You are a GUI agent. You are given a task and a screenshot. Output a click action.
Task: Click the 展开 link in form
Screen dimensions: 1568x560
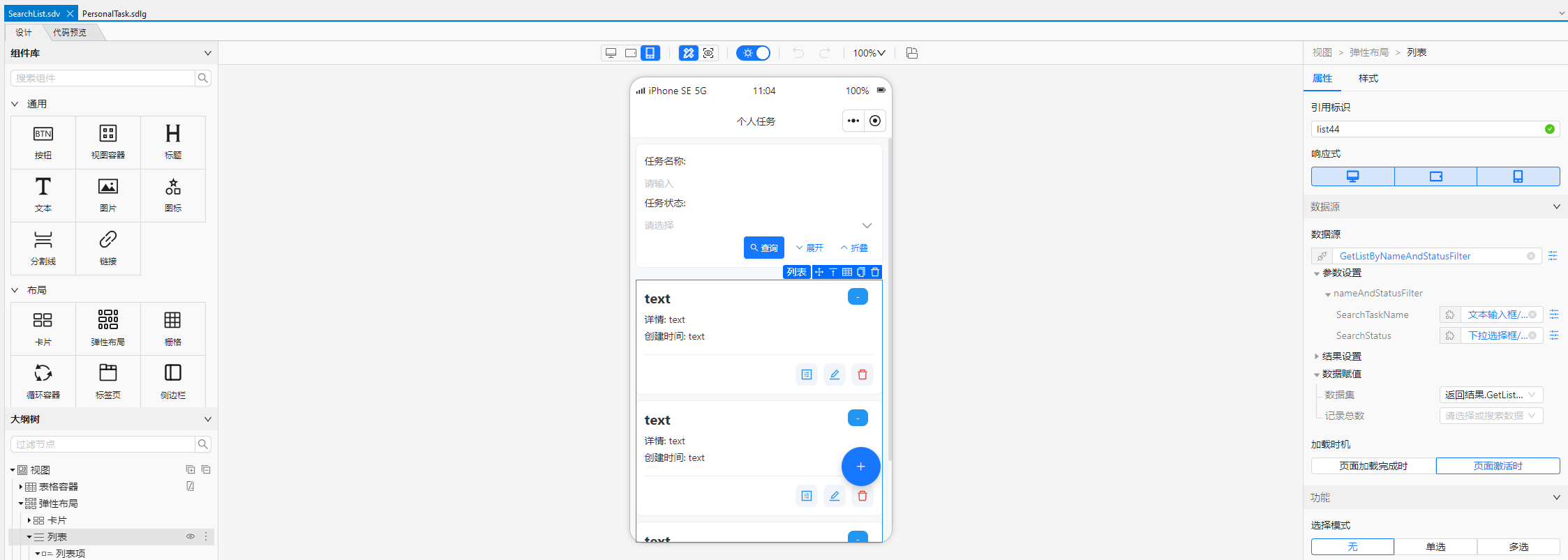click(809, 248)
